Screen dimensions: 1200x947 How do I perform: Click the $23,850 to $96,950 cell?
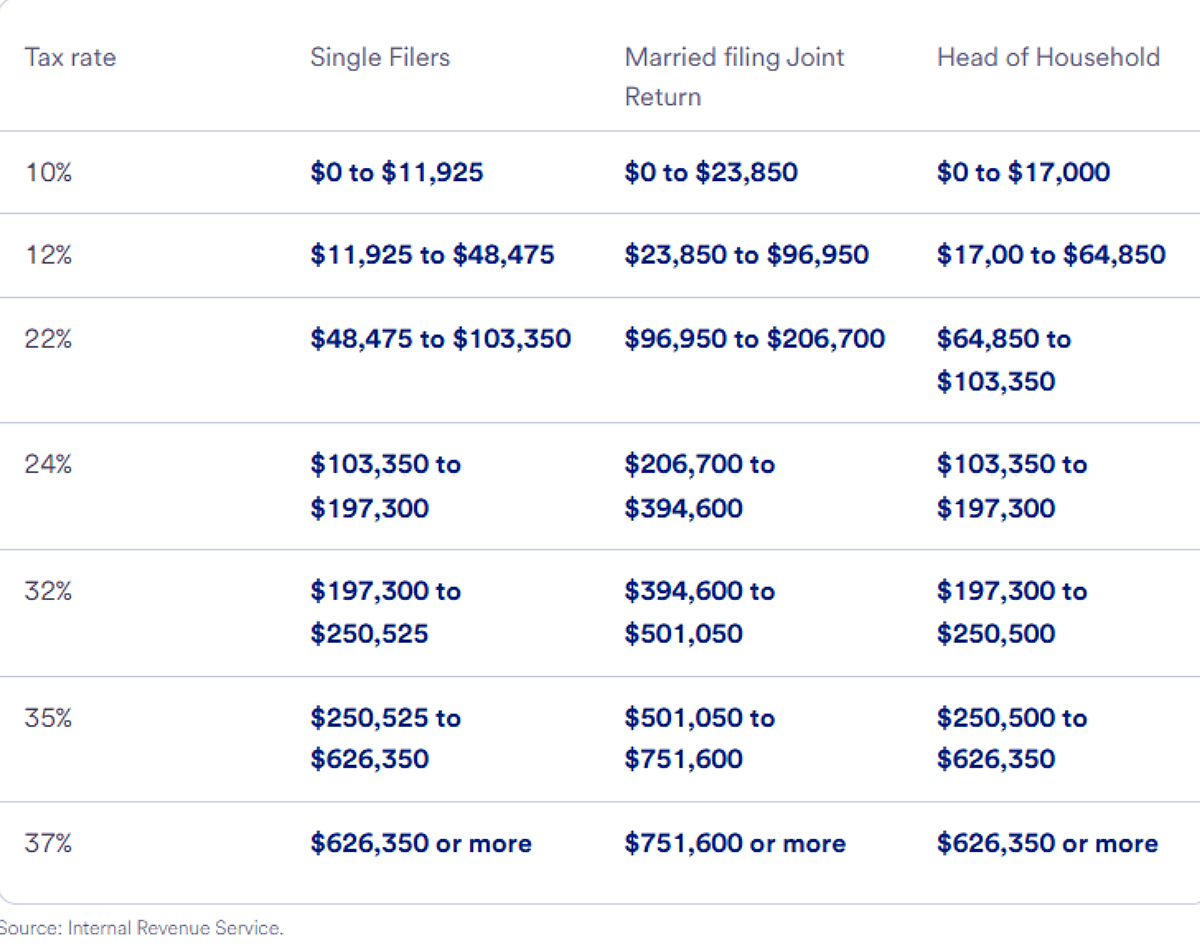tap(746, 255)
